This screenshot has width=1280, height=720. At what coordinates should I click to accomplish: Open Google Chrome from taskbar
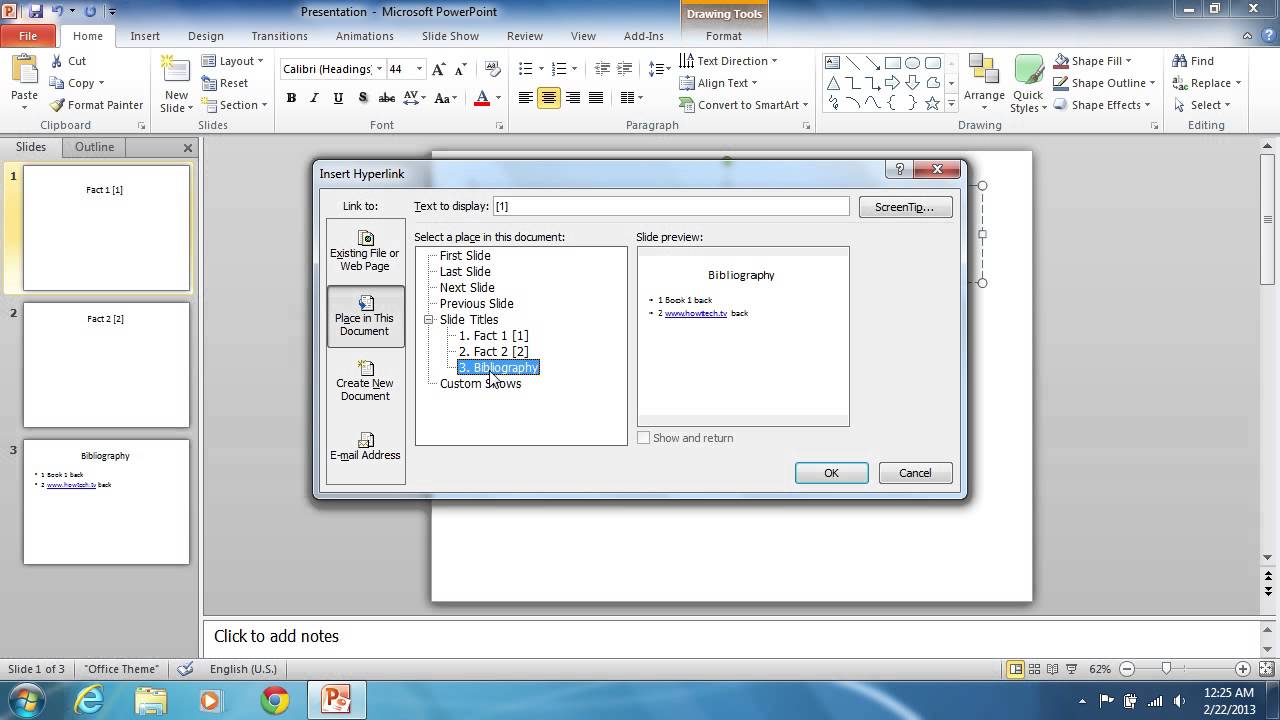point(275,700)
